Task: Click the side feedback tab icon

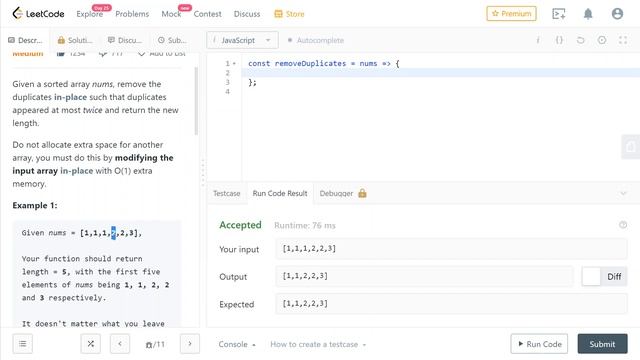Action: click(x=631, y=147)
